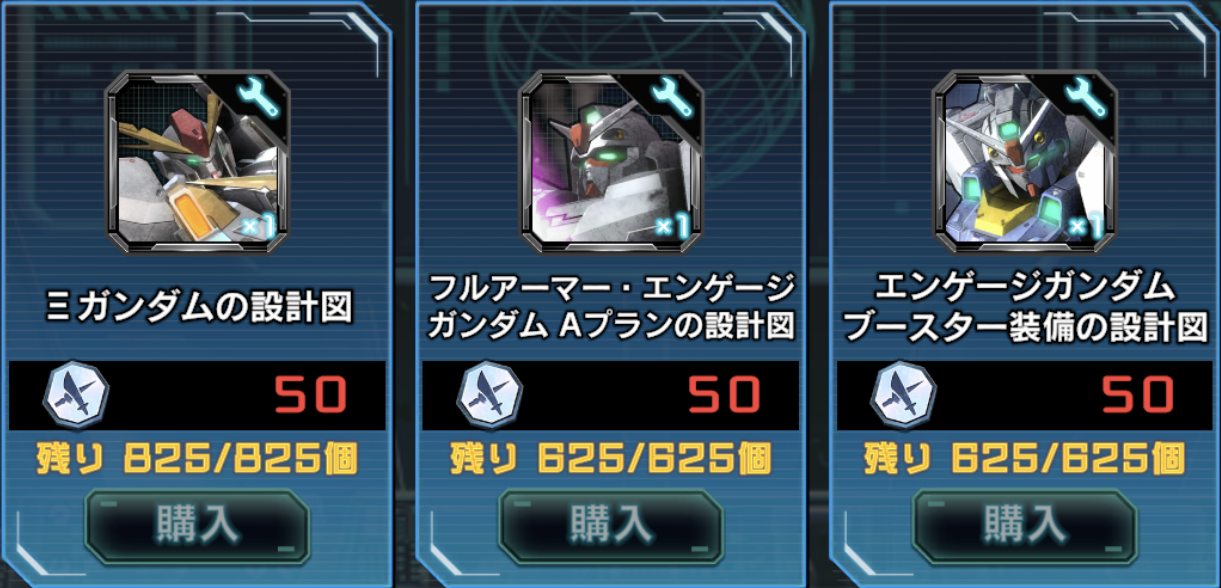The height and width of the screenshot is (588, 1221).
Task: Open the エンゲージガンダム ブースター装備 thumbnail
Action: (x=1025, y=163)
